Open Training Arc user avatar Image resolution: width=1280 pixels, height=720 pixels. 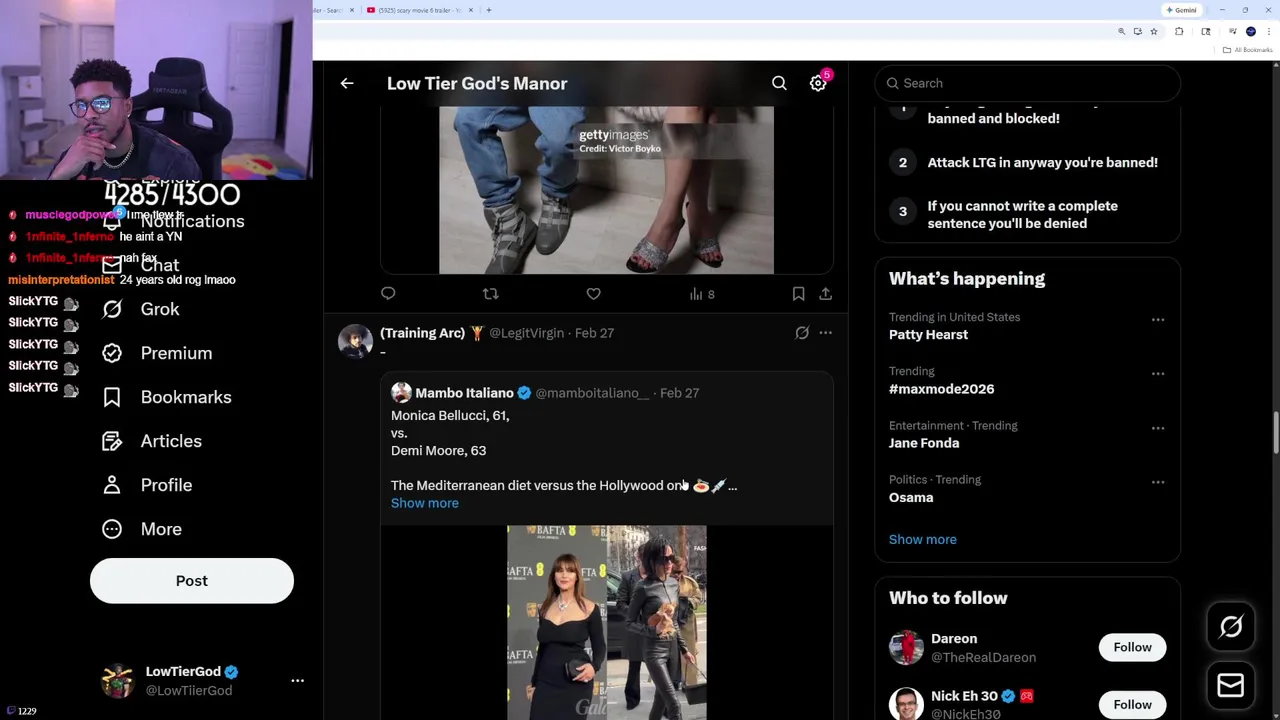[x=355, y=342]
